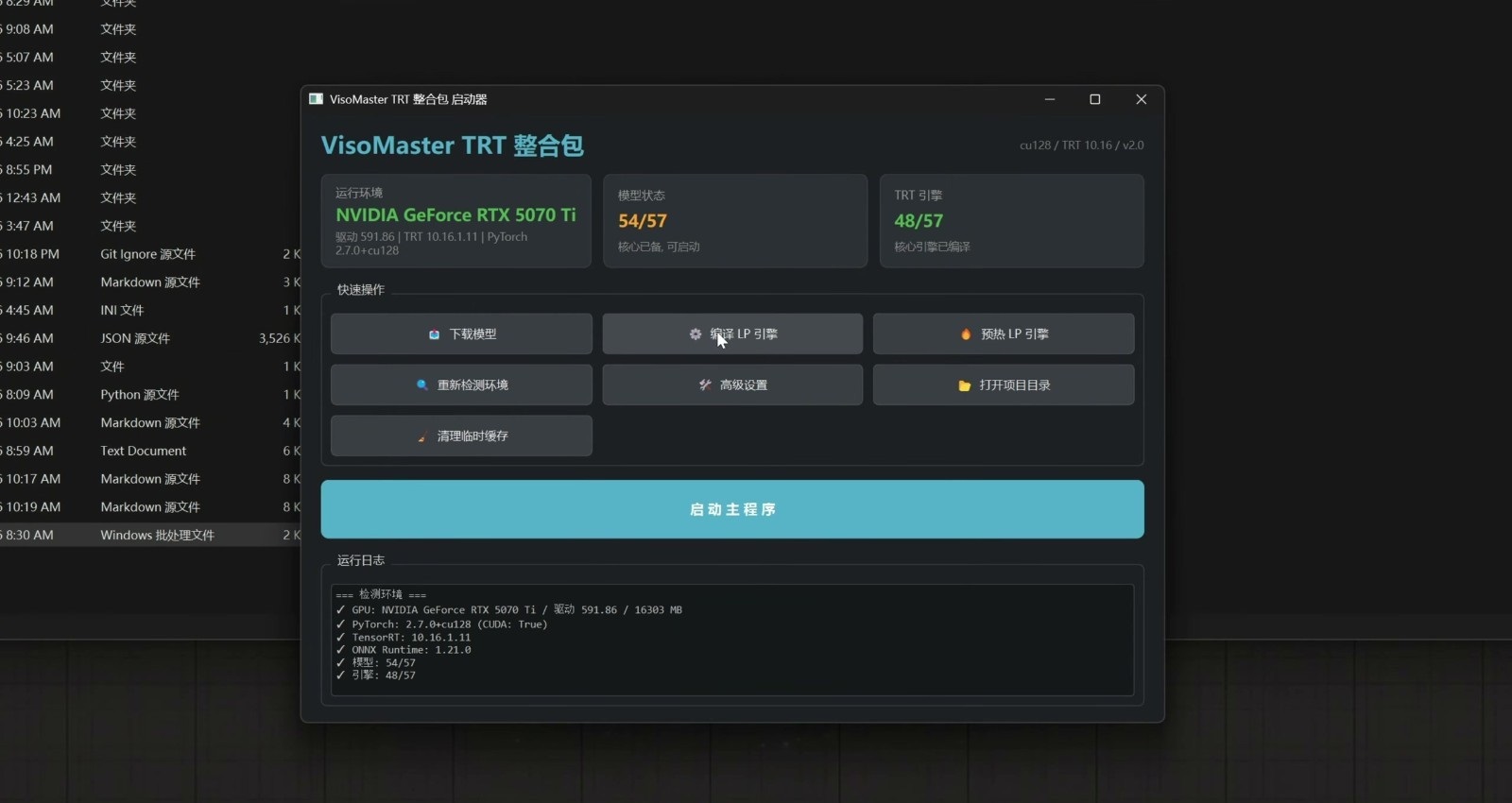The height and width of the screenshot is (803, 1512).
Task: Click the green 48/57 value in TRT 引擎 card
Action: click(x=919, y=221)
